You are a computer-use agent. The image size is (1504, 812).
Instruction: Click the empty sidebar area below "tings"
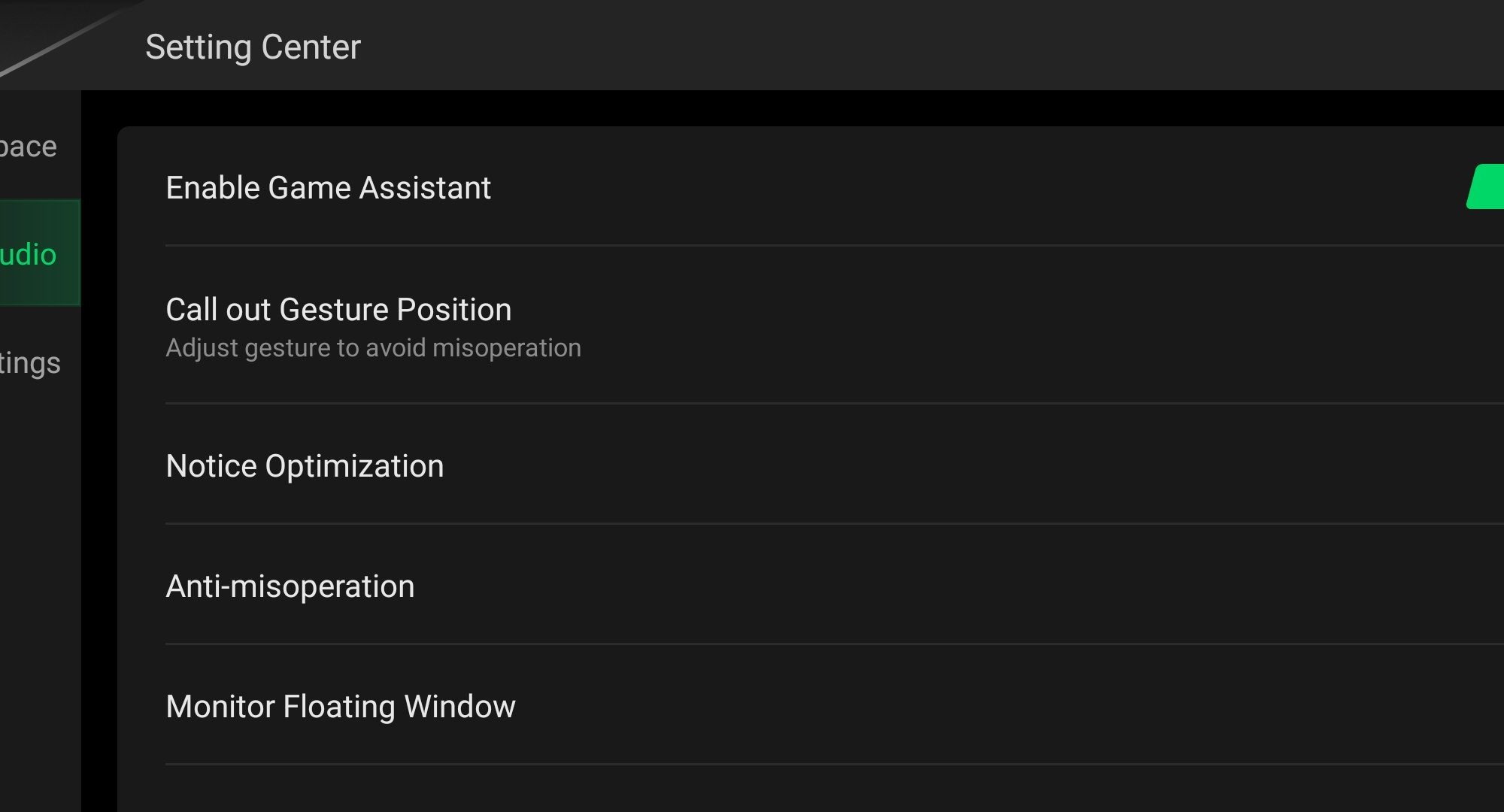click(x=39, y=601)
